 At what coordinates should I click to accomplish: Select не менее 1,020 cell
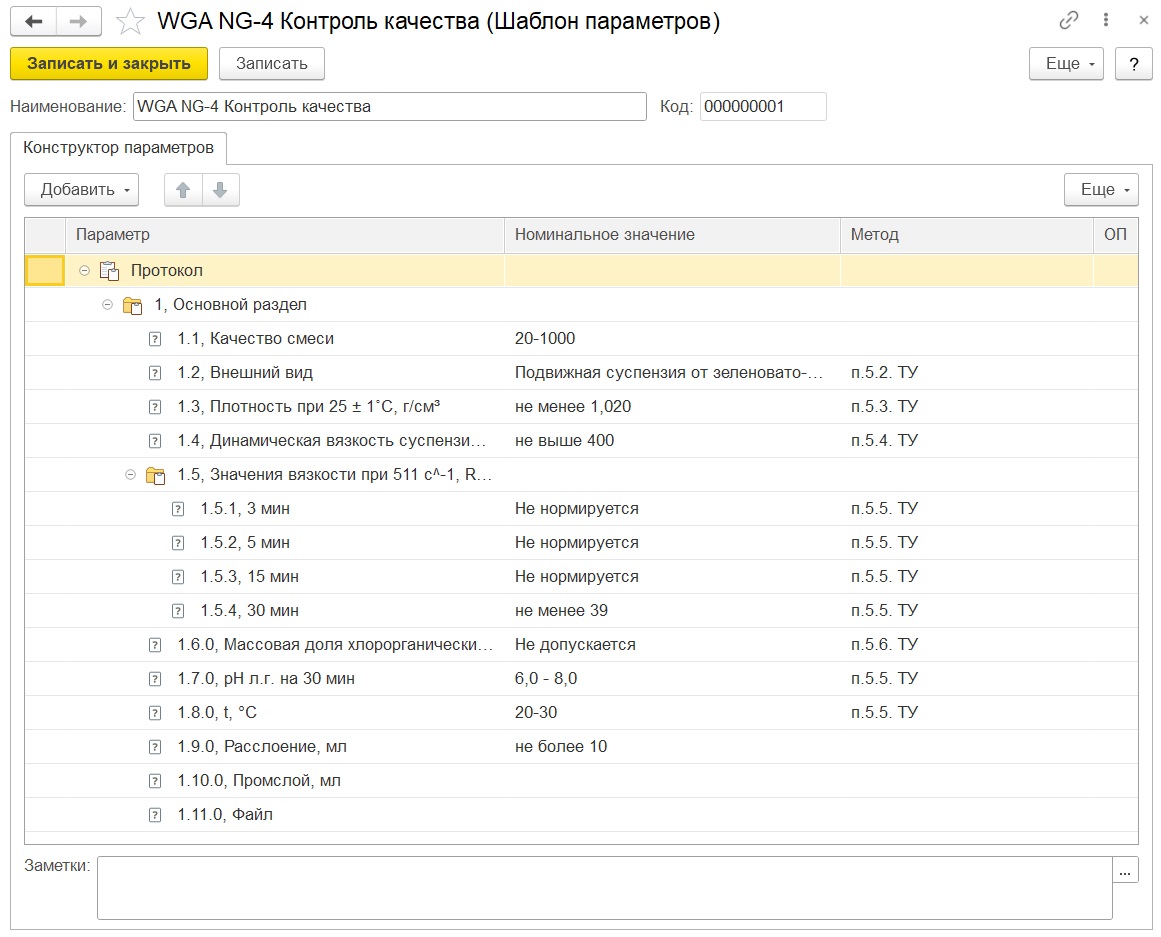tap(672, 407)
